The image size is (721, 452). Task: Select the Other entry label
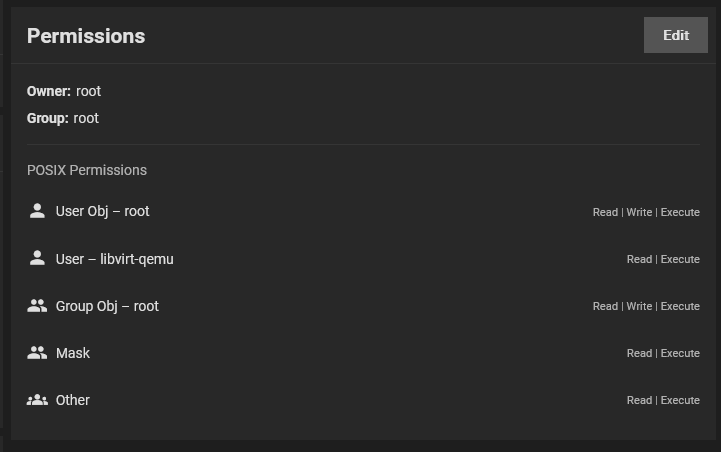tap(73, 400)
